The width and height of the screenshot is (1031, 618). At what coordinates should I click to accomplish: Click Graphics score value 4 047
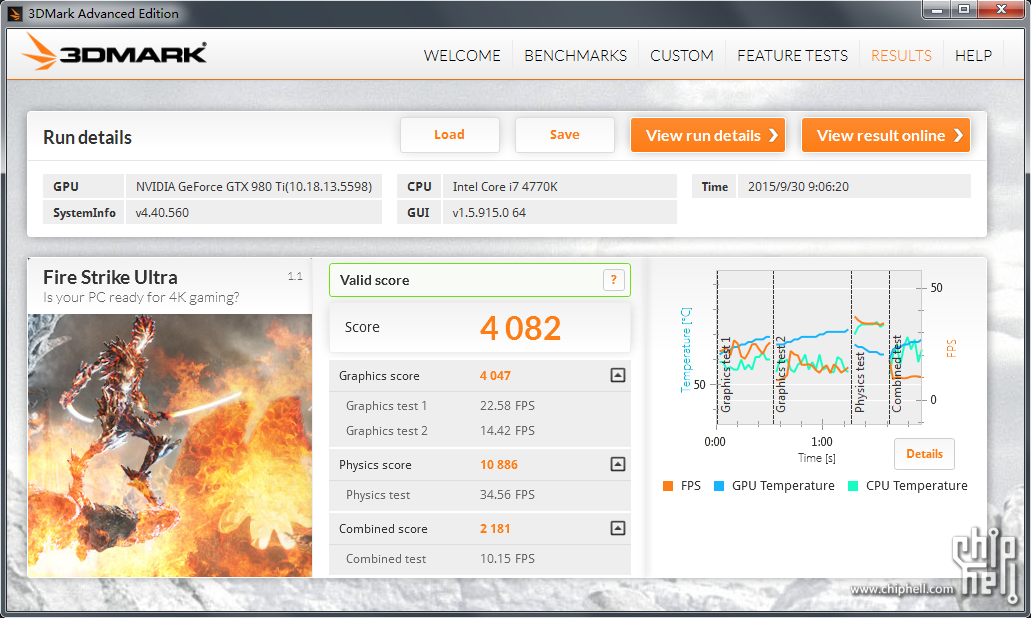pos(495,375)
